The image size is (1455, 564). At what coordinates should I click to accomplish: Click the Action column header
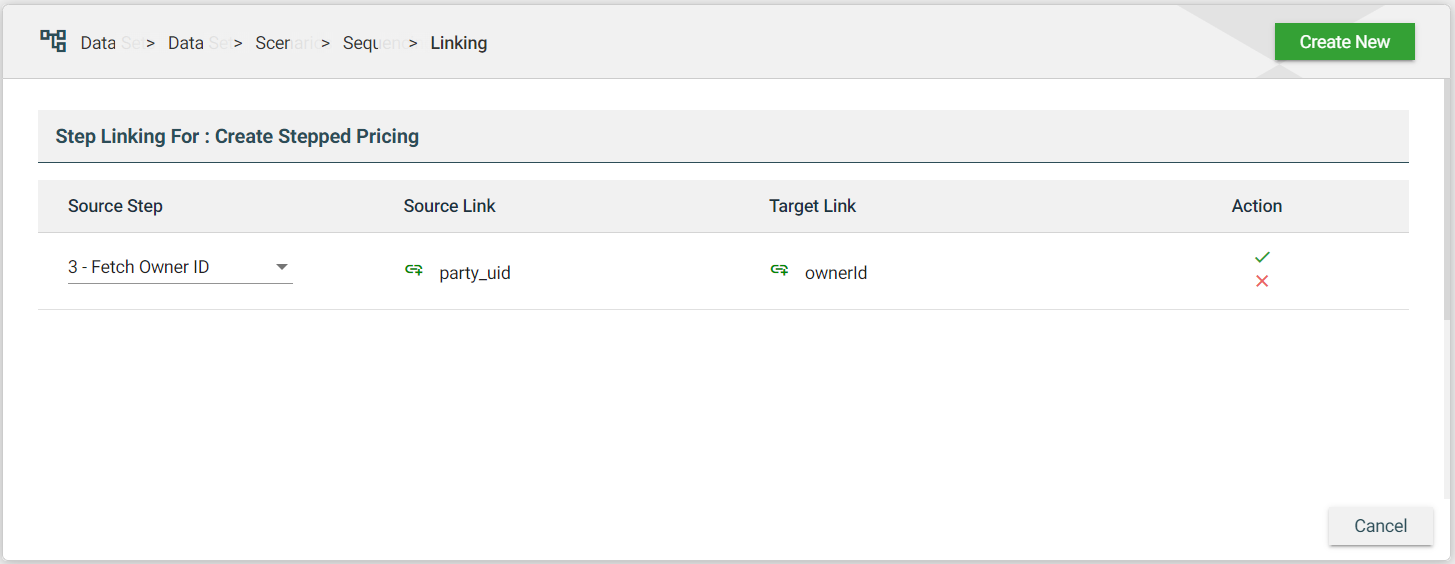coord(1257,206)
